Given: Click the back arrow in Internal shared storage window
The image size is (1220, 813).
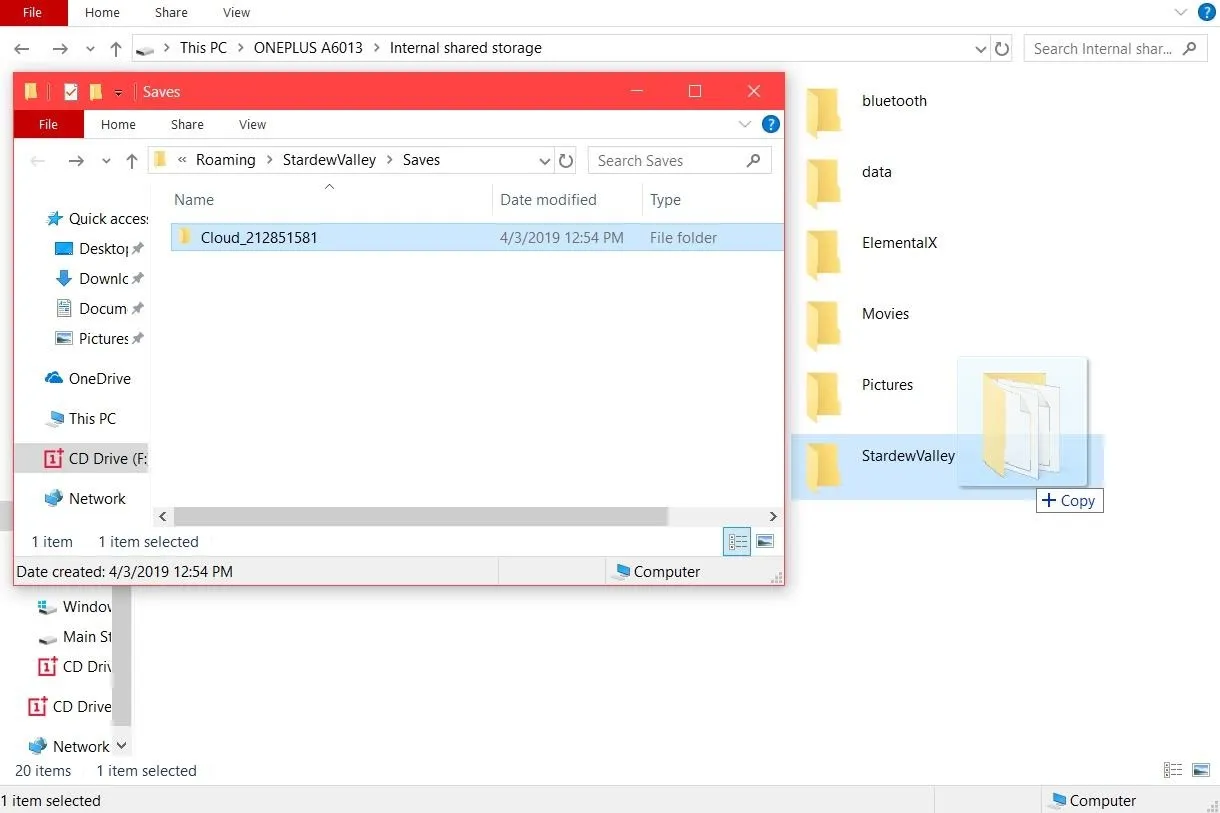Looking at the screenshot, I should [x=22, y=48].
